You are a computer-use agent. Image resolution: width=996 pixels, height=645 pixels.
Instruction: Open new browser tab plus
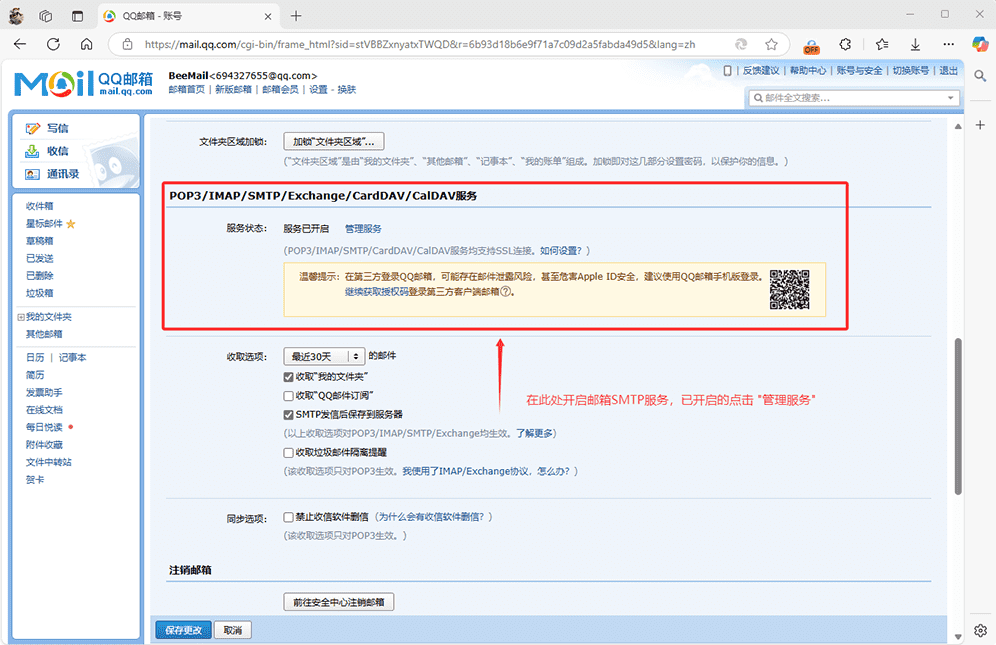coord(296,16)
